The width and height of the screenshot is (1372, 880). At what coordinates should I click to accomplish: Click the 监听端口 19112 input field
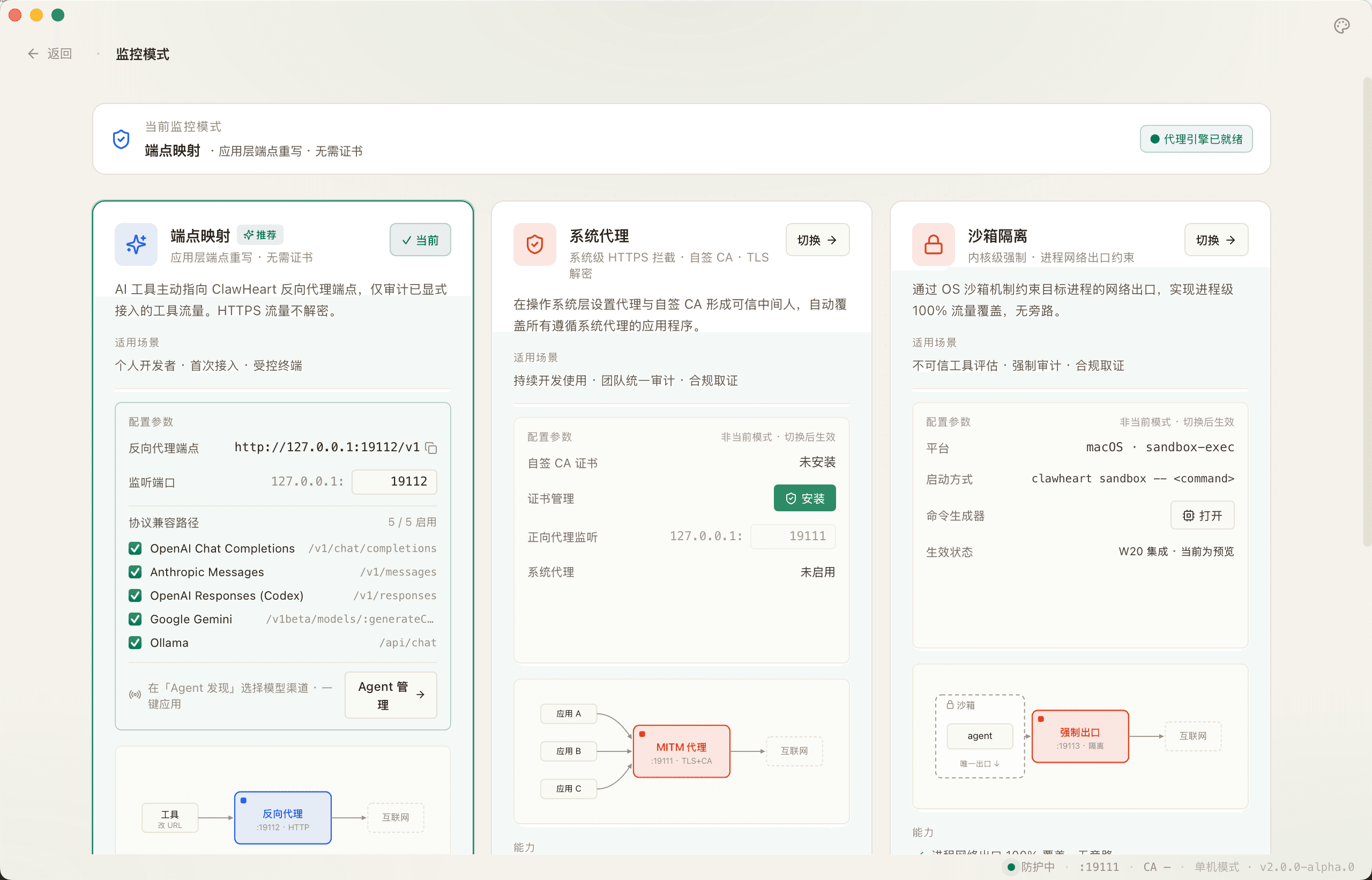pyautogui.click(x=394, y=482)
